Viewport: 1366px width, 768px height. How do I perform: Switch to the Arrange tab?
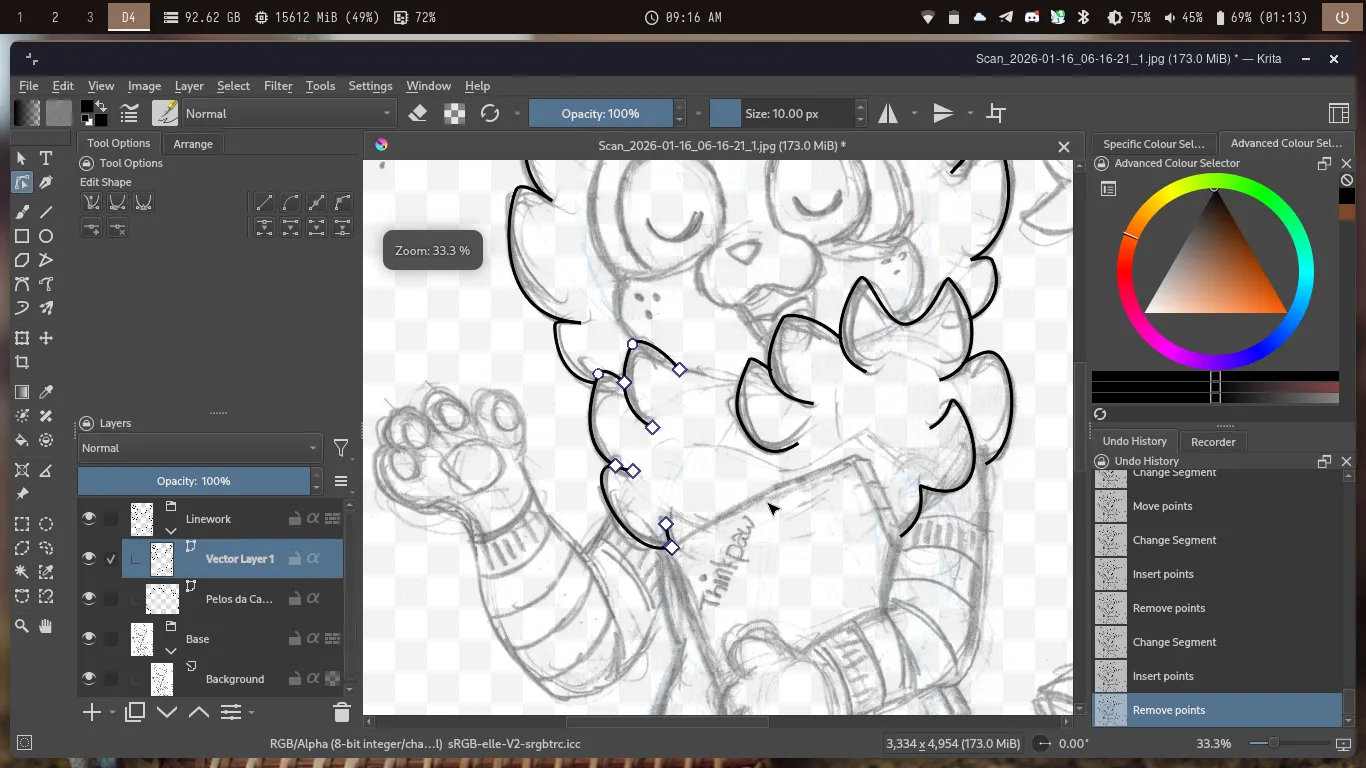click(193, 144)
